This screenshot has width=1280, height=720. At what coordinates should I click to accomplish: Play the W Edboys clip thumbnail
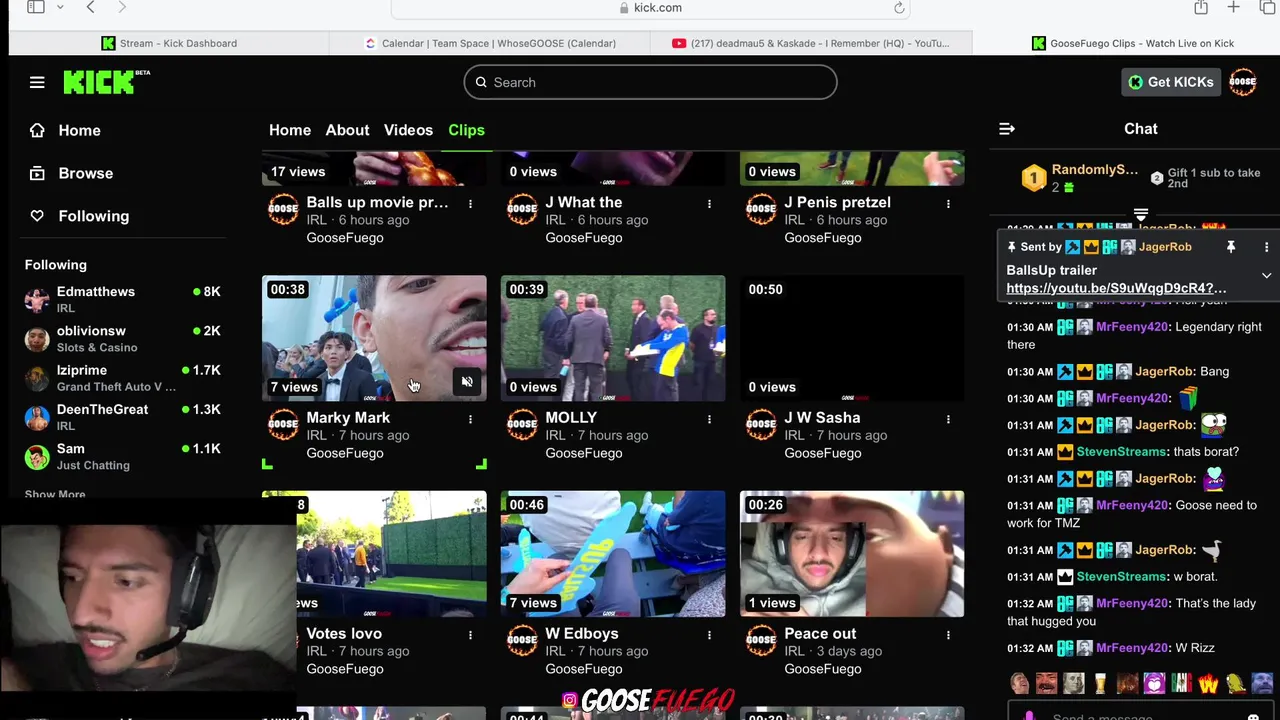point(613,553)
